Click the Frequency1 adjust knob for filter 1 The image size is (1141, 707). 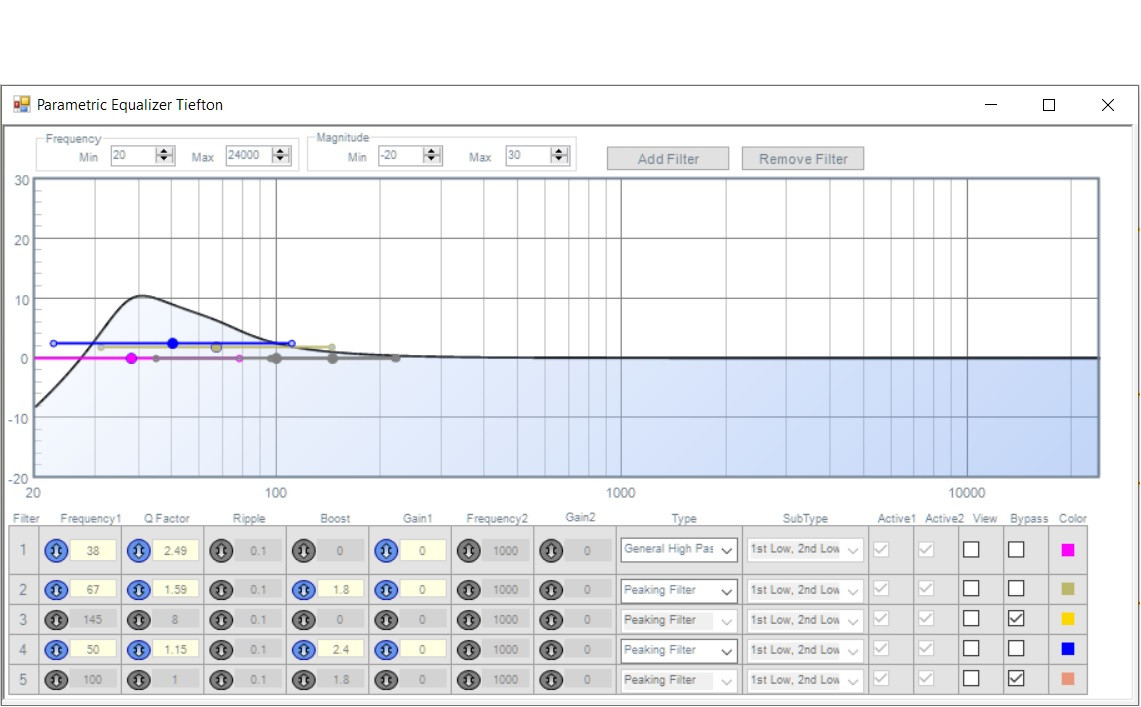(x=56, y=550)
